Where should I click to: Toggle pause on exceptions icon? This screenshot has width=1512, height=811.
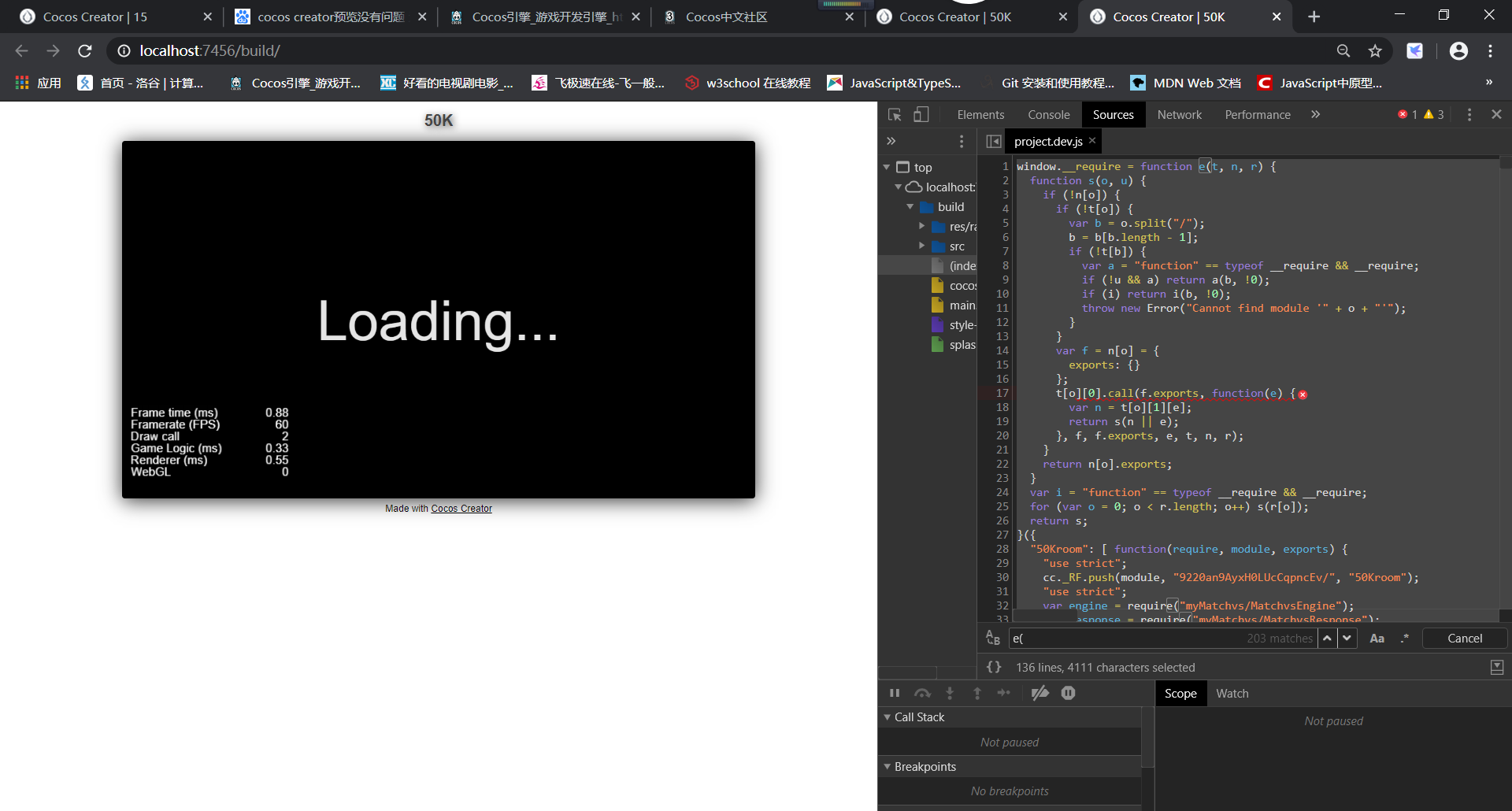(1068, 693)
